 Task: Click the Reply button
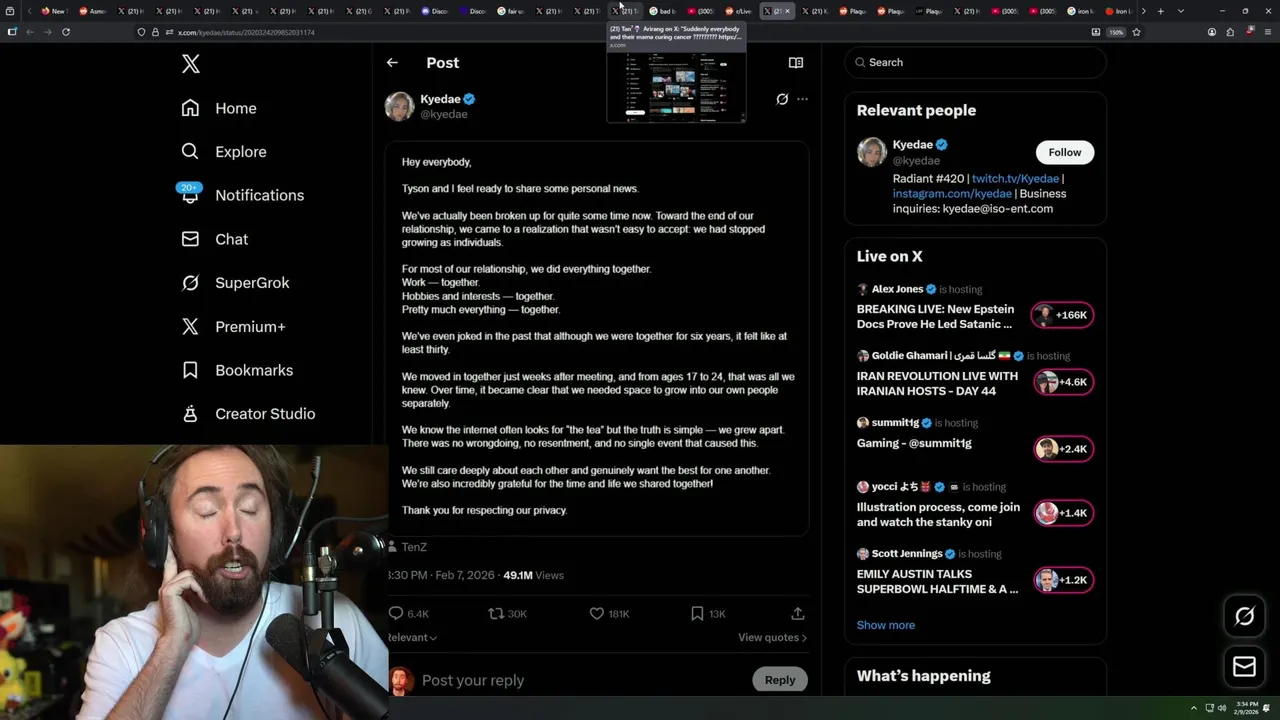click(780, 680)
